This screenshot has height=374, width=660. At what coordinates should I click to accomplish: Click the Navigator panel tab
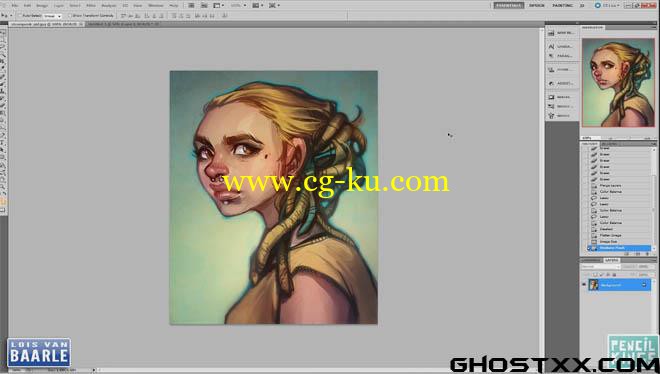pyautogui.click(x=593, y=27)
